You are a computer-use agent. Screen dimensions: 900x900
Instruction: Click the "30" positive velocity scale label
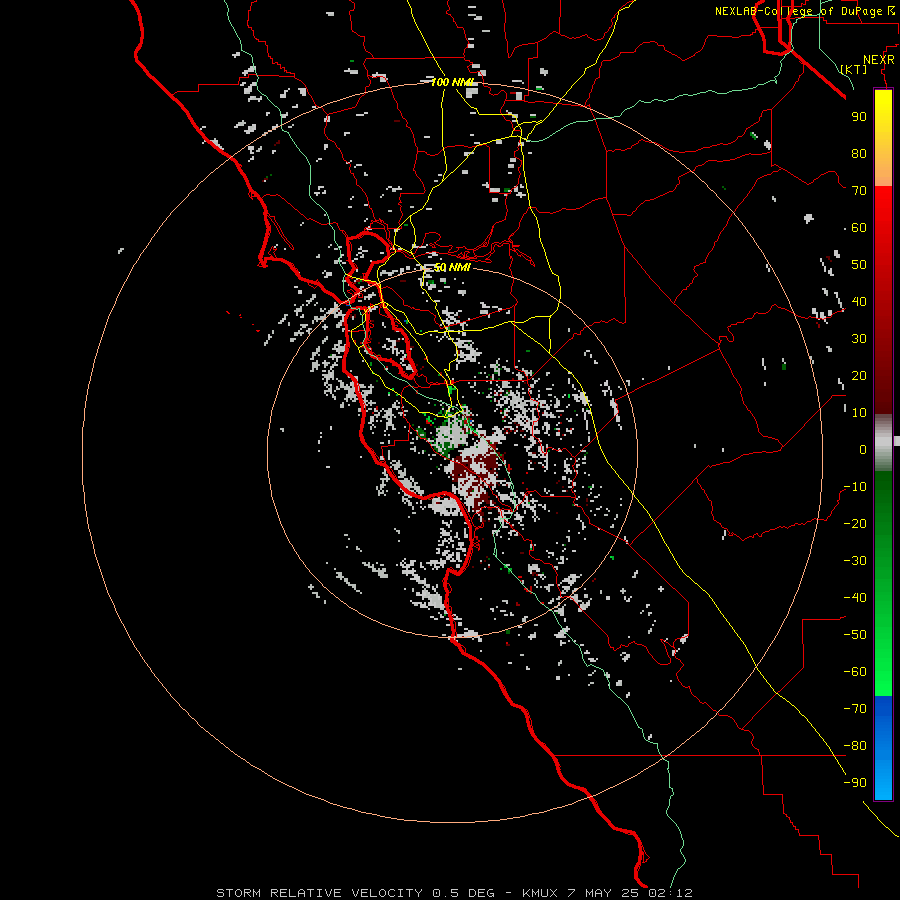859,339
